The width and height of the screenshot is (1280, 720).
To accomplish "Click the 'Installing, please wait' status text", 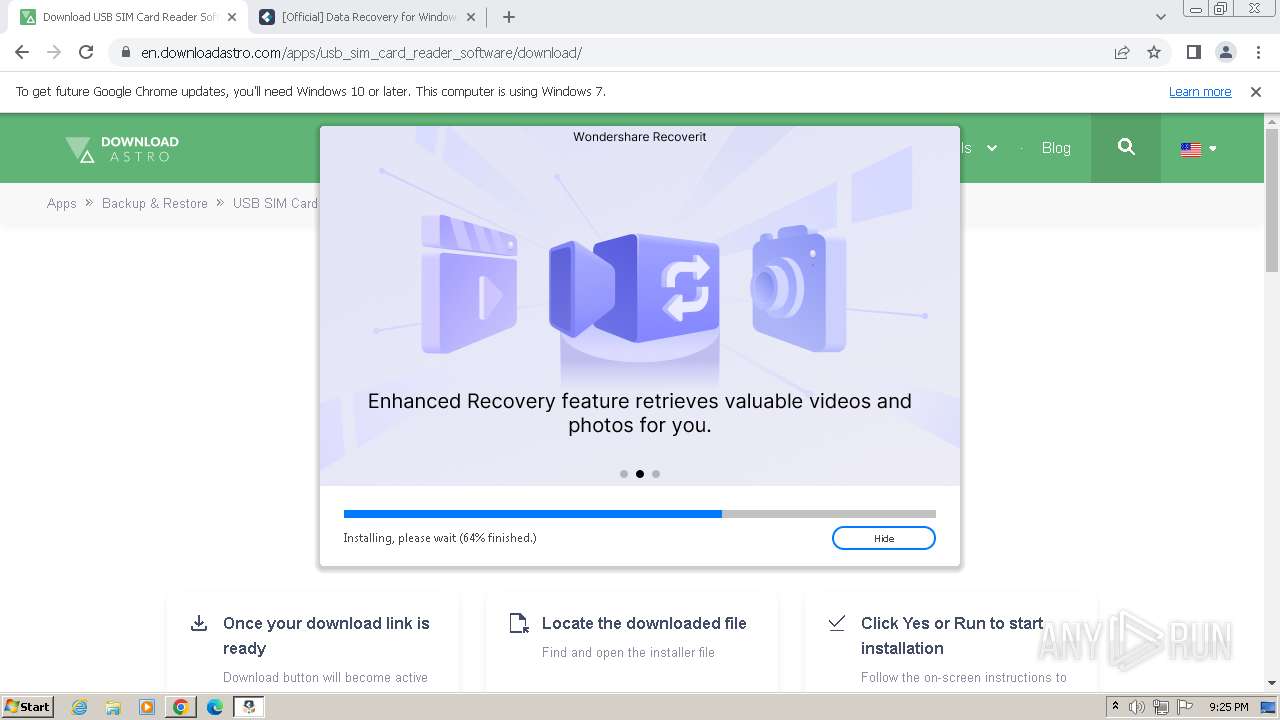I will (440, 538).
